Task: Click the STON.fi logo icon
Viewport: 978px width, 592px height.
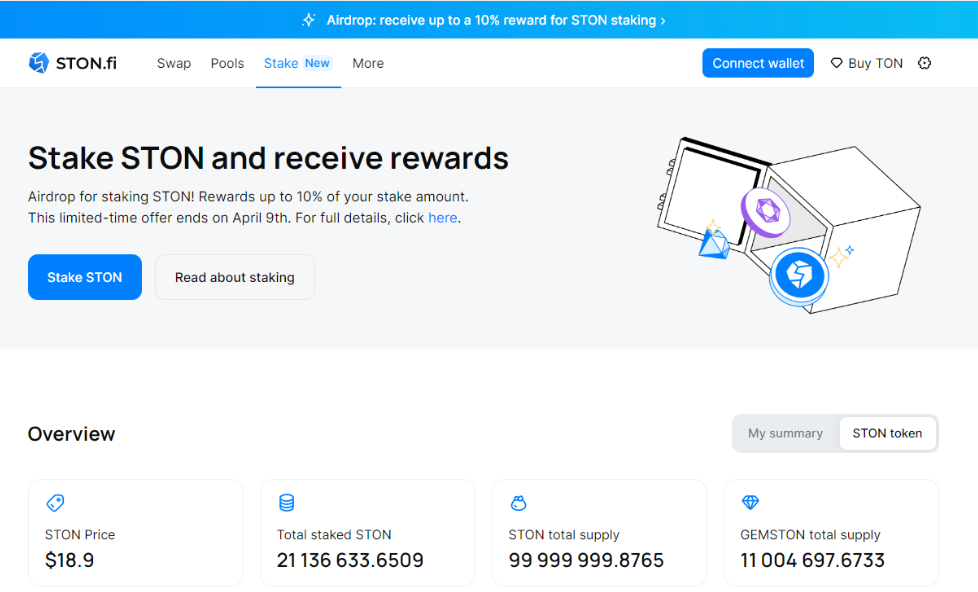Action: click(39, 63)
